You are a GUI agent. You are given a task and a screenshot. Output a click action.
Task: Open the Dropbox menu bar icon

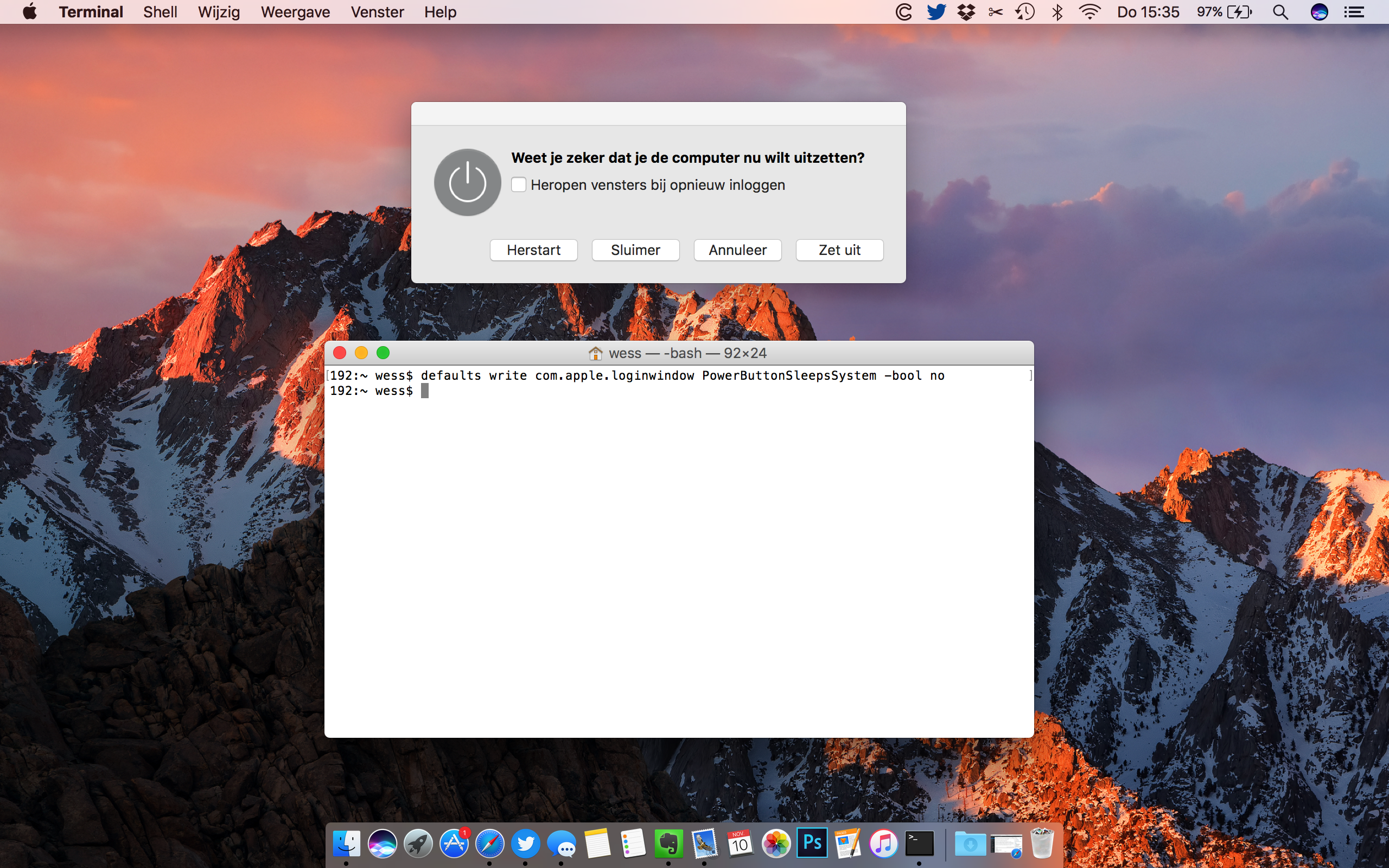coord(966,12)
